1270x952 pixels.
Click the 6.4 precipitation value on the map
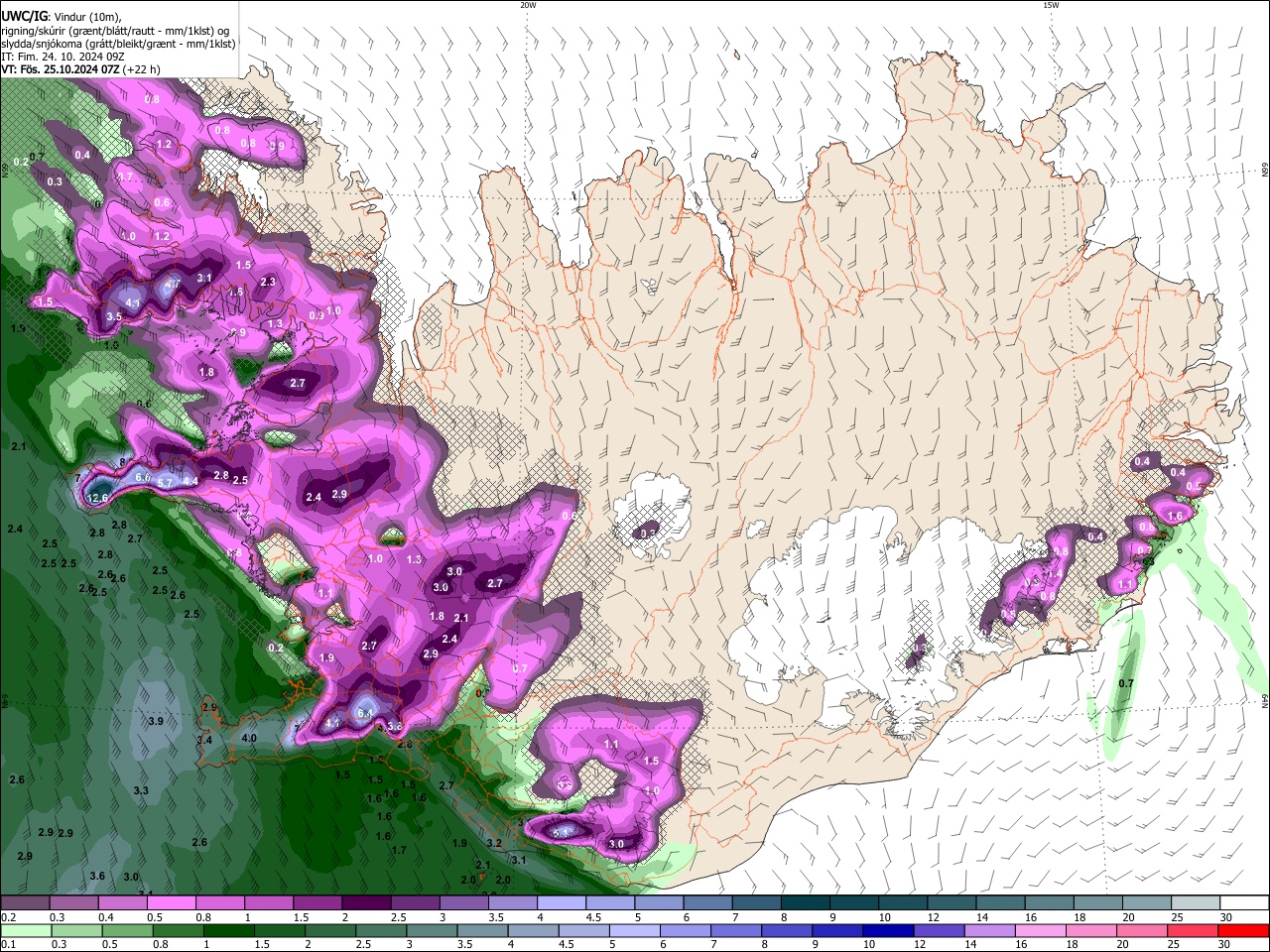click(364, 713)
